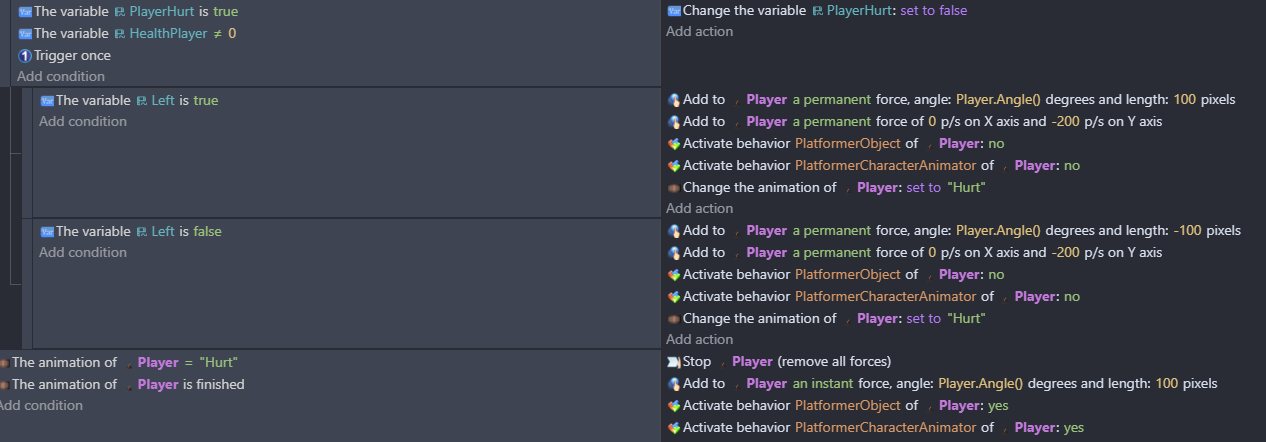Image resolution: width=1266 pixels, height=442 pixels.
Task: Click the icon of the animation equals Hurt condition
Action: coord(4,363)
